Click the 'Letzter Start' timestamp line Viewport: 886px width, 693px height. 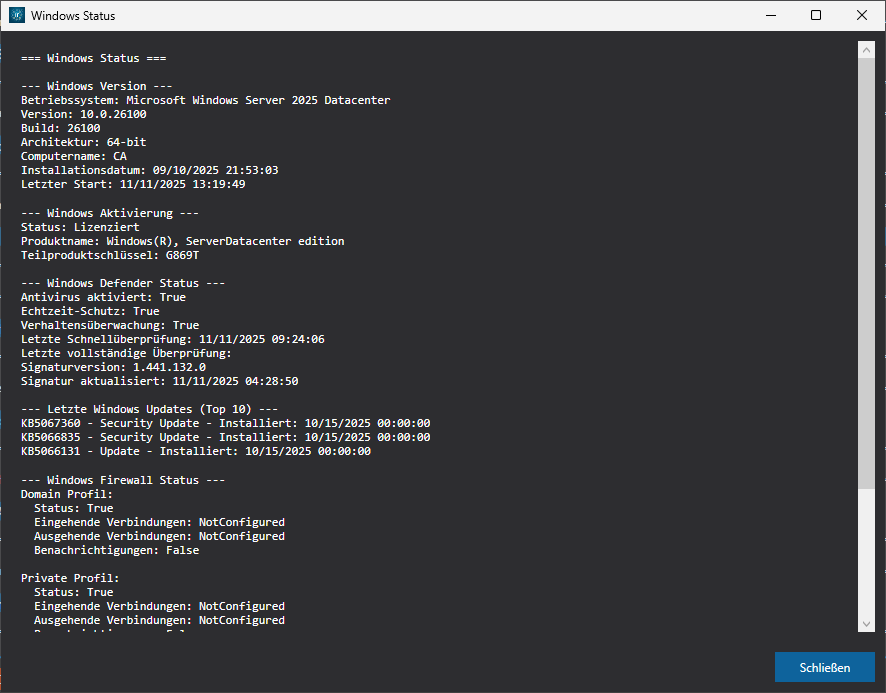[x=133, y=184]
